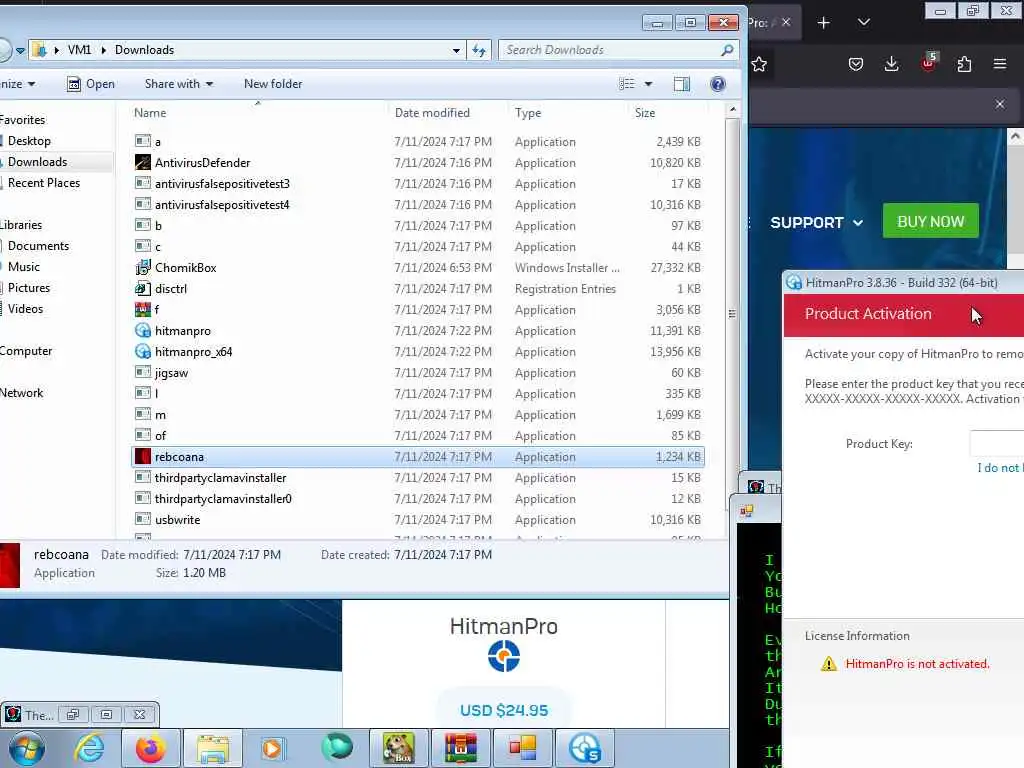Viewport: 1024px width, 768px height.
Task: Click the change view icon
Action: (x=626, y=84)
